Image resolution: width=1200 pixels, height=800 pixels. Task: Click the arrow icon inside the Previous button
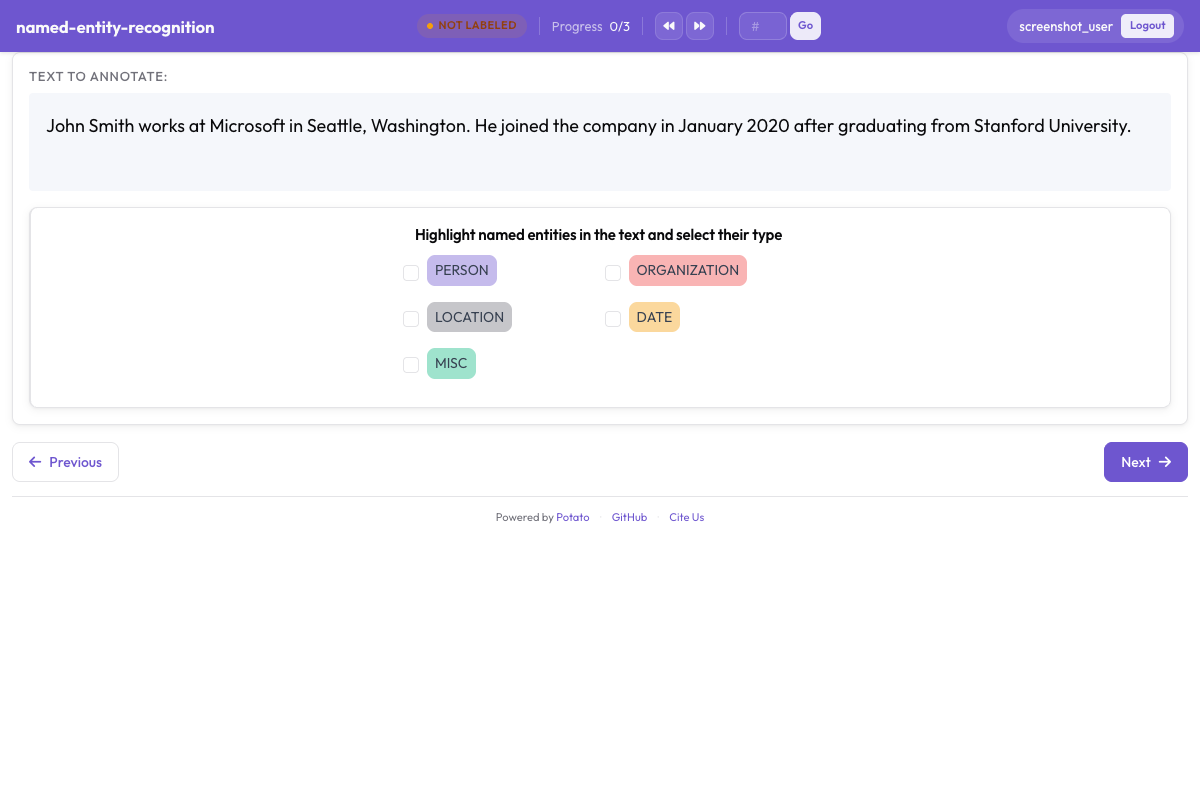(x=36, y=462)
